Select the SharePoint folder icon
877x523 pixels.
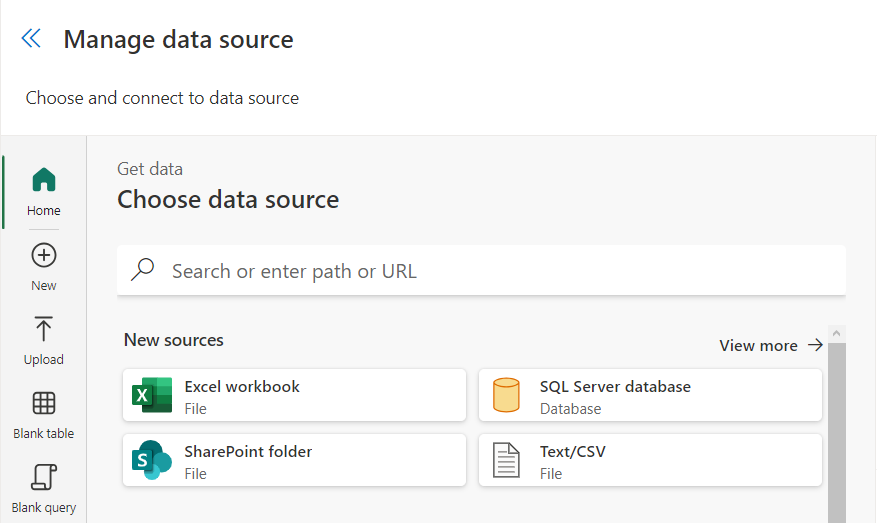tap(152, 460)
